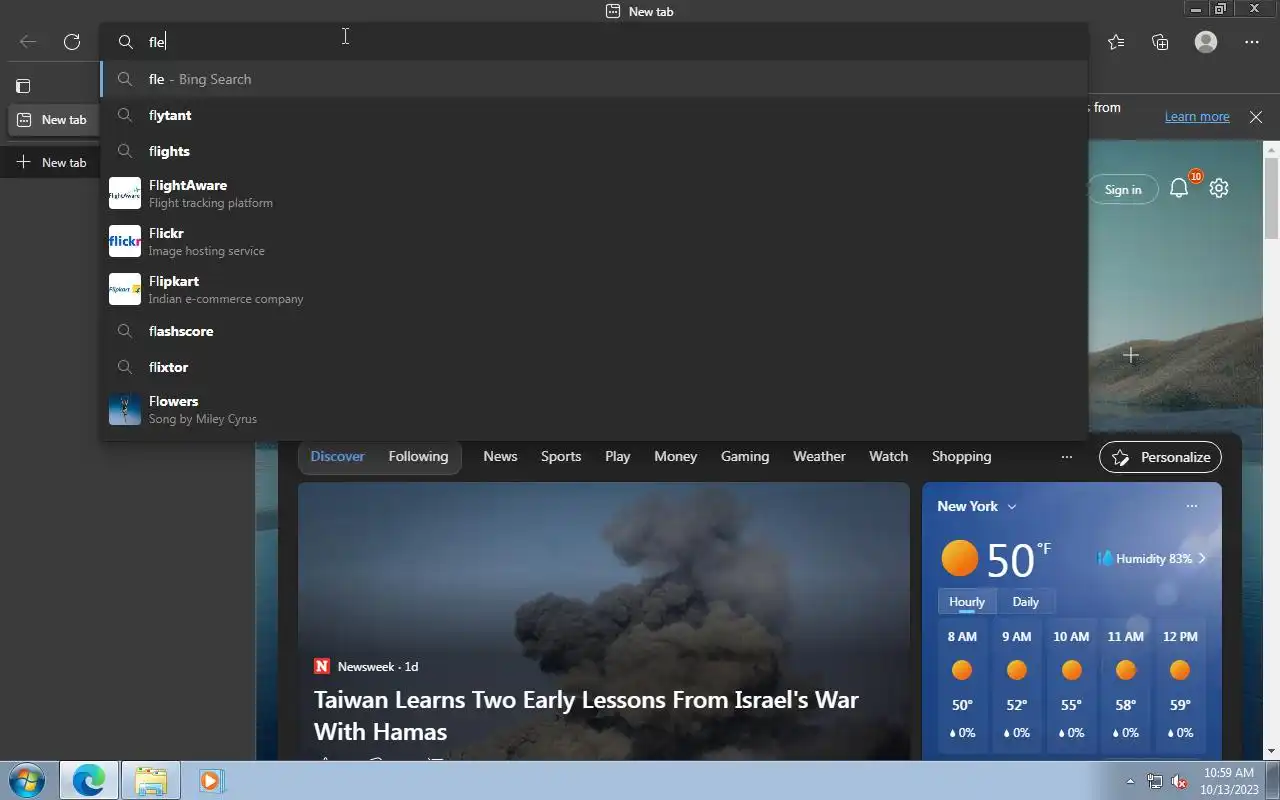The height and width of the screenshot is (800, 1280).
Task: Select the 'flytant' search suggestion
Action: tap(594, 115)
